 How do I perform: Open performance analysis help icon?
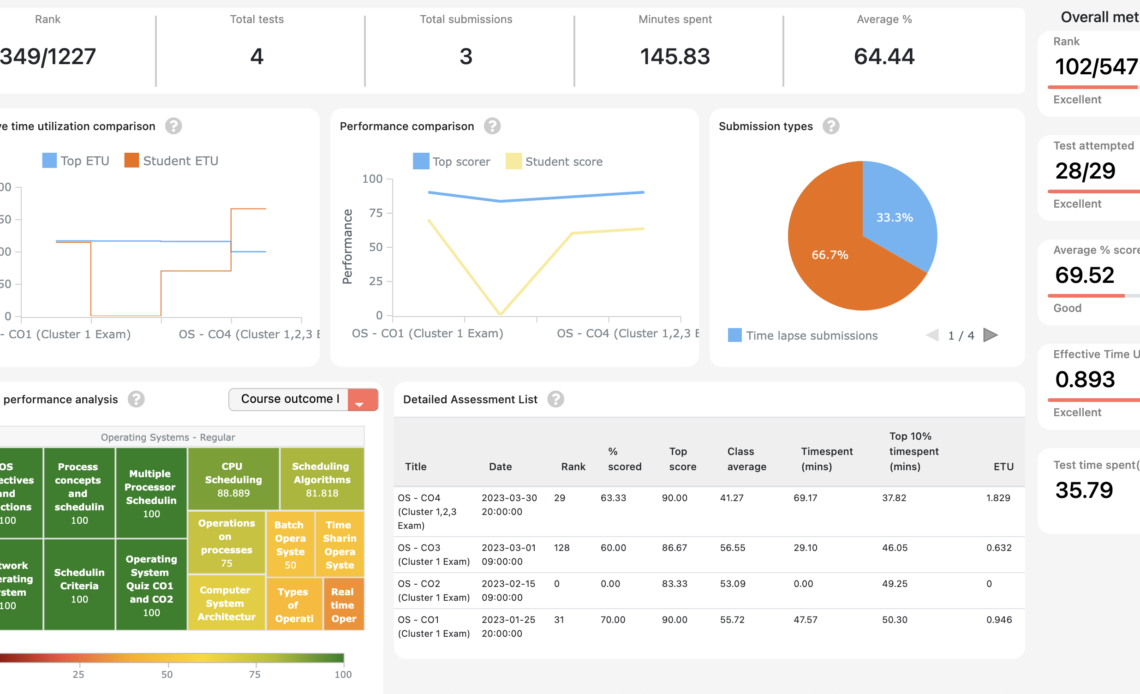[x=135, y=399]
